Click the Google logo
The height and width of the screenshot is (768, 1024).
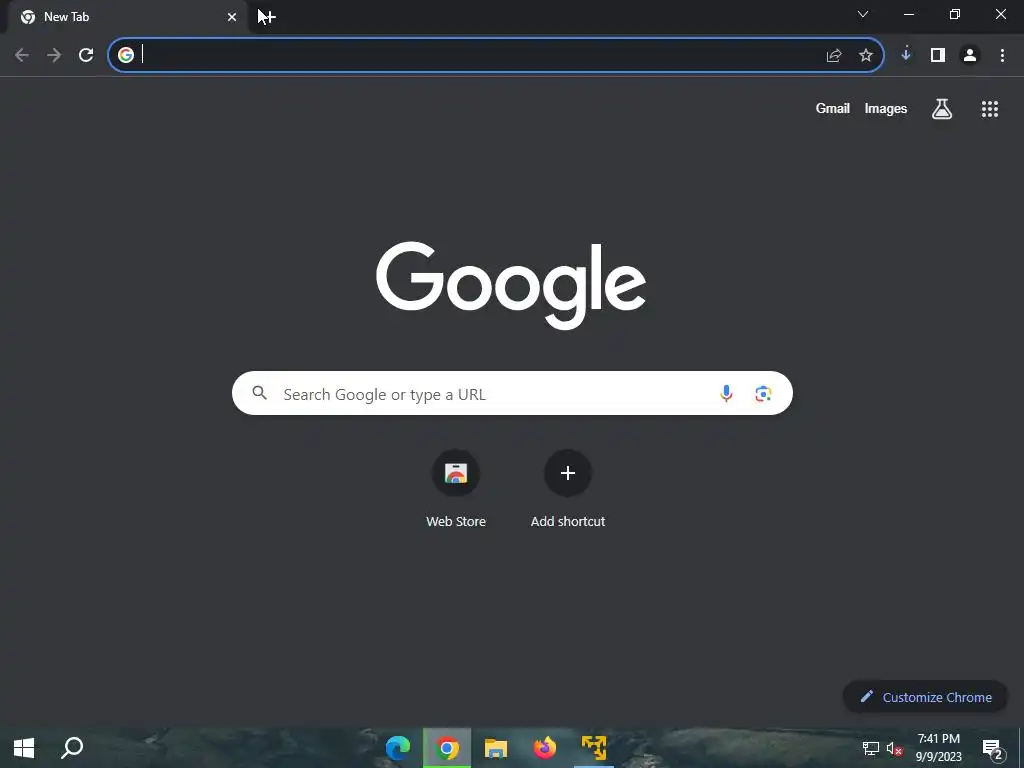tap(511, 285)
